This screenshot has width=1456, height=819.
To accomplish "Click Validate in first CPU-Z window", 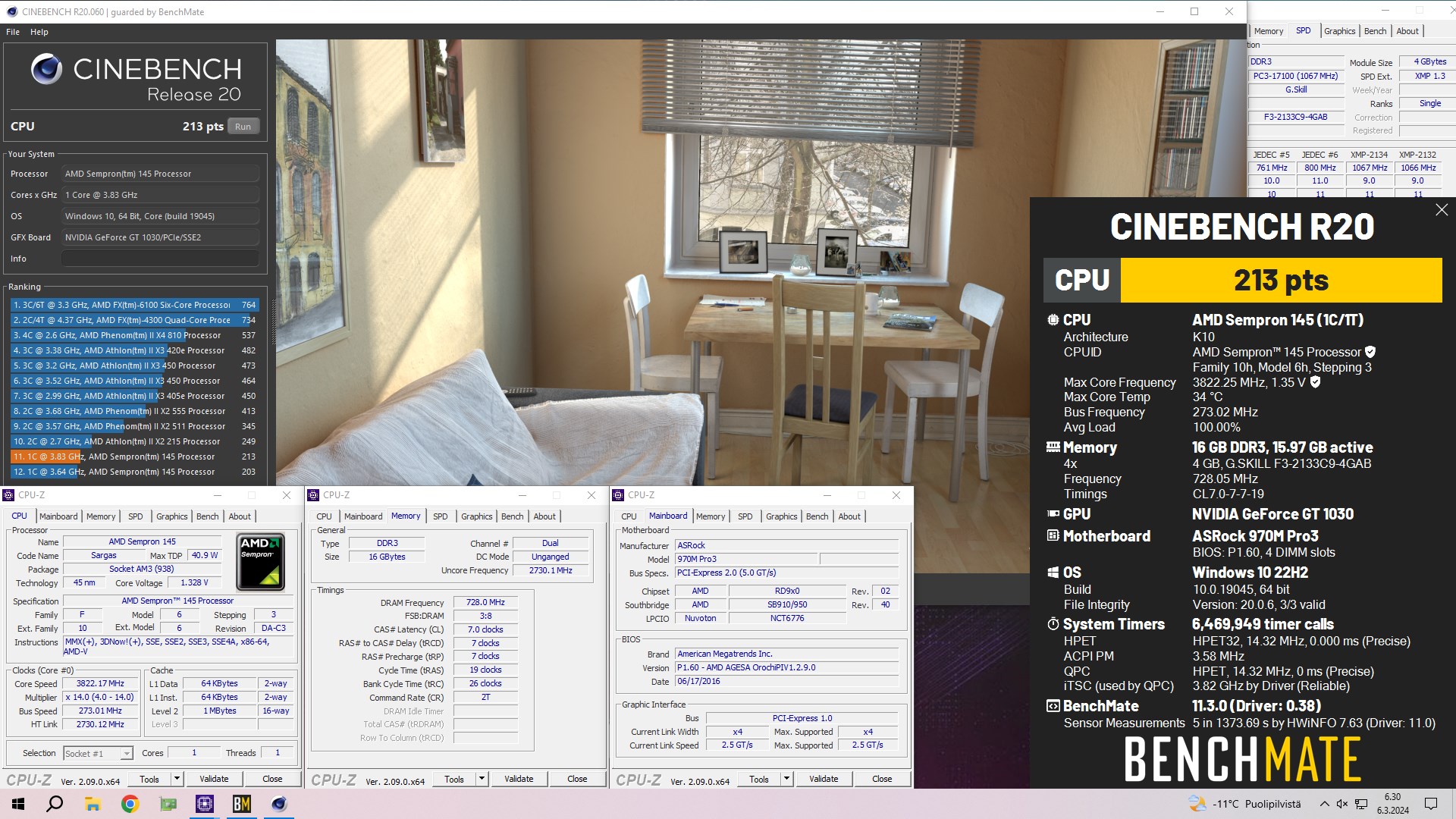I will click(x=214, y=779).
